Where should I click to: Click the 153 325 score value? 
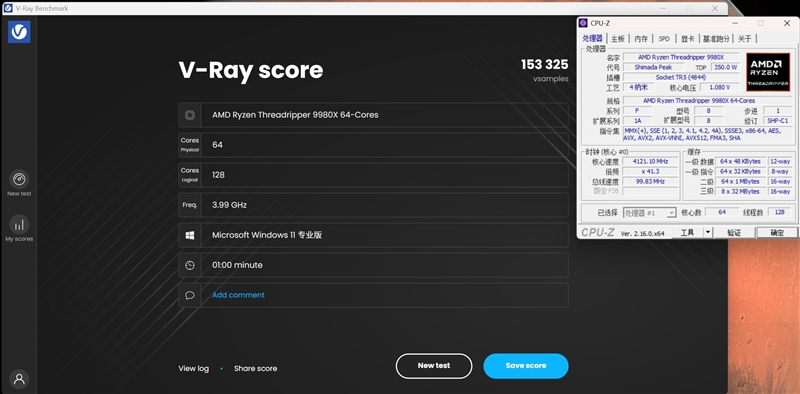544,65
